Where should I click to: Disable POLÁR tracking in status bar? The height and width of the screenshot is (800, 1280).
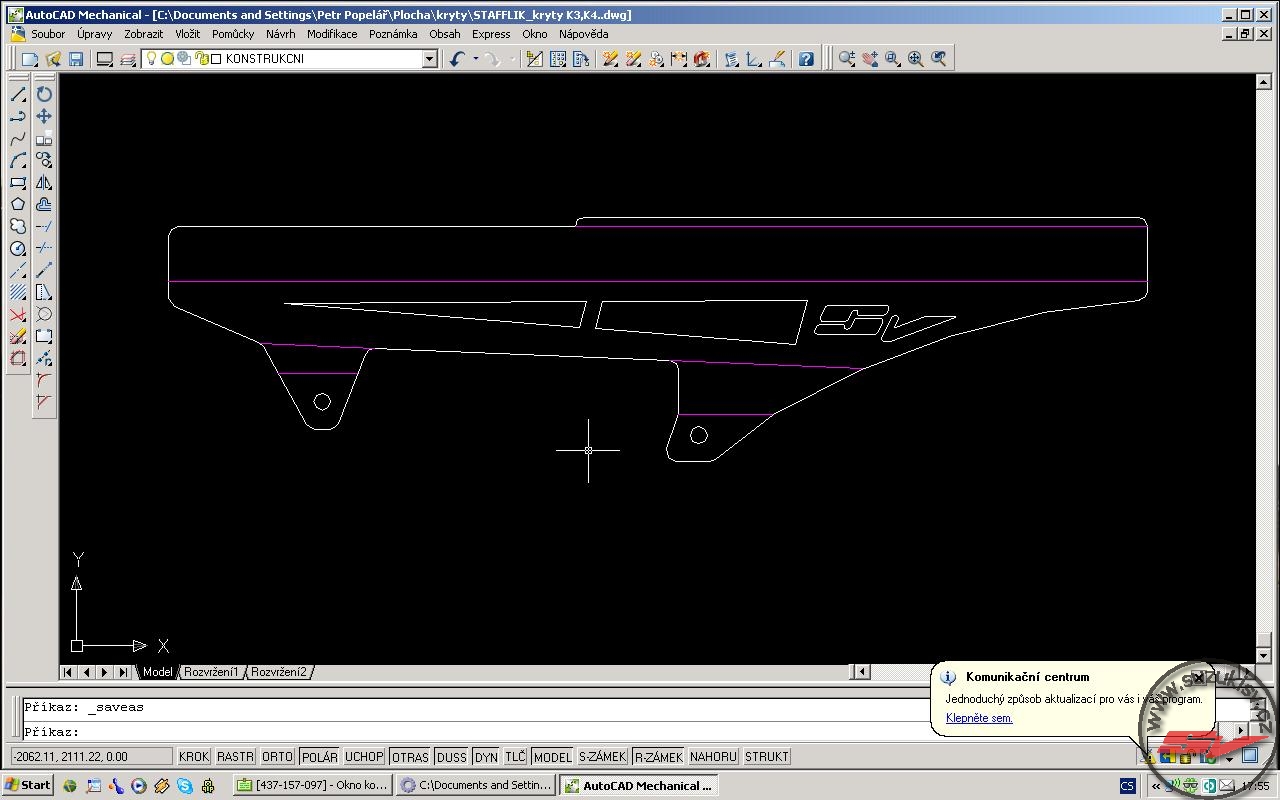[x=320, y=757]
